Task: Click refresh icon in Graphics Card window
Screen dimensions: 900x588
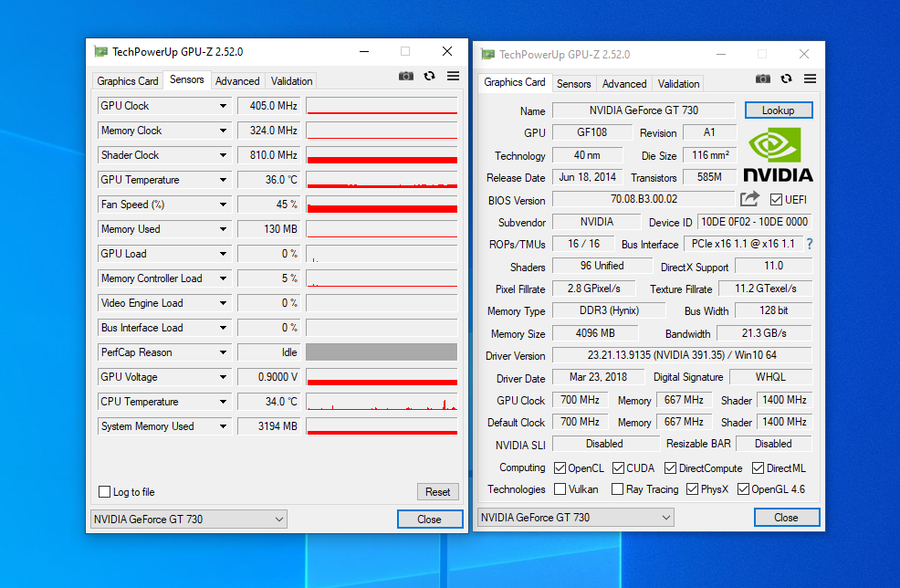Action: coord(786,79)
